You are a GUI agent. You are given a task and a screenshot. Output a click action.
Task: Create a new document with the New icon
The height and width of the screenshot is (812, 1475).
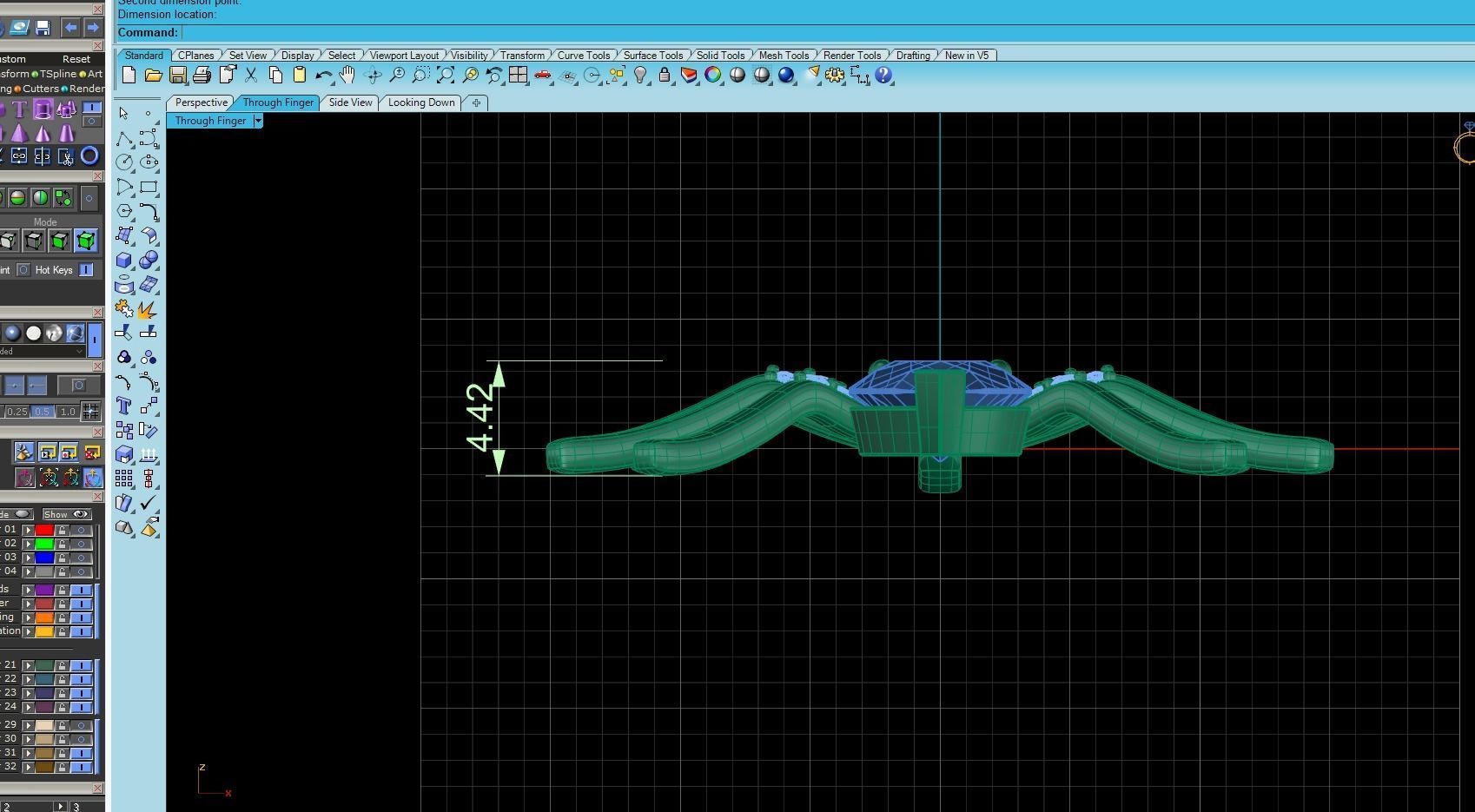pos(129,76)
